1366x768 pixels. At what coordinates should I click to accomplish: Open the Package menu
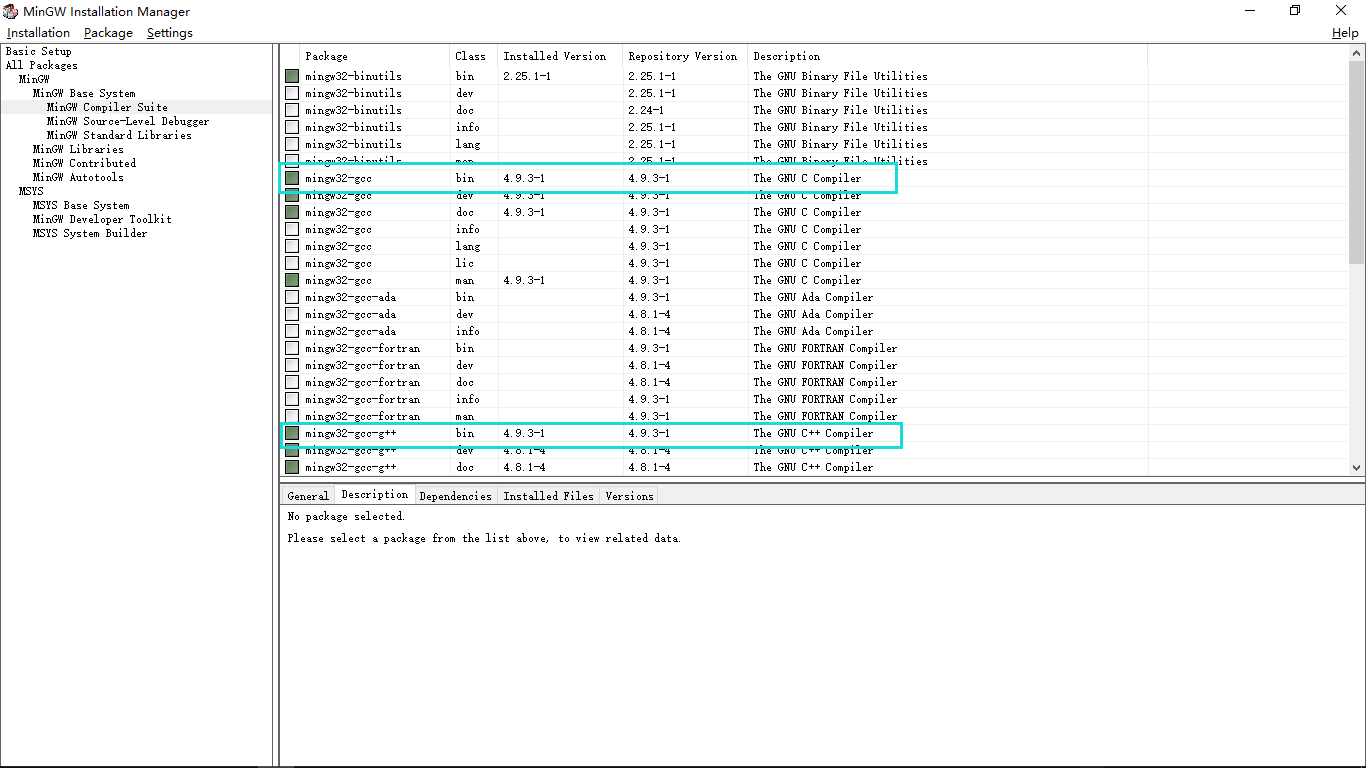pos(108,33)
